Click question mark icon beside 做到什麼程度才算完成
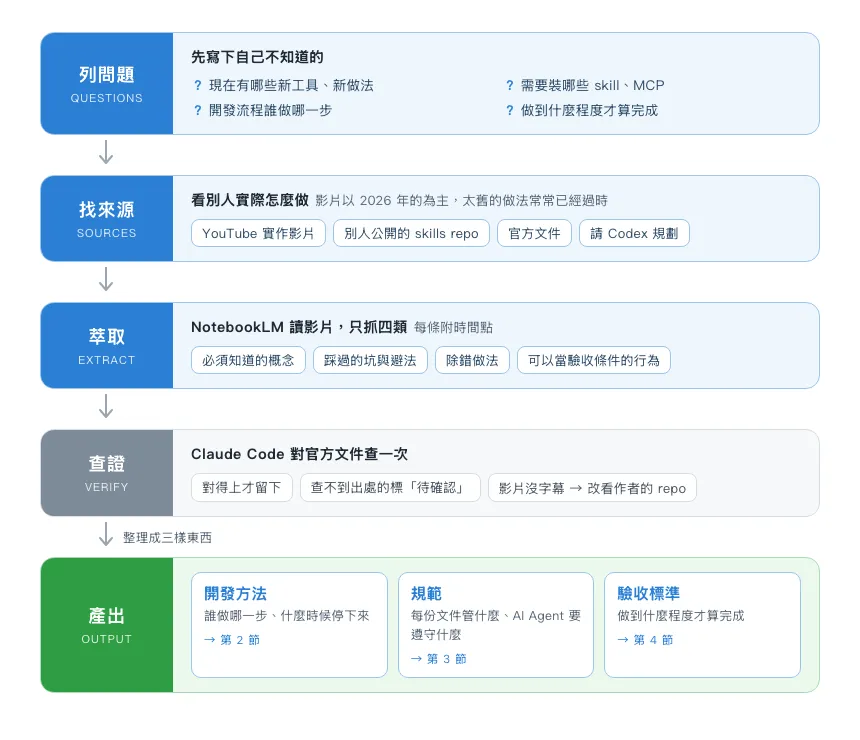860x740 pixels. 510,111
